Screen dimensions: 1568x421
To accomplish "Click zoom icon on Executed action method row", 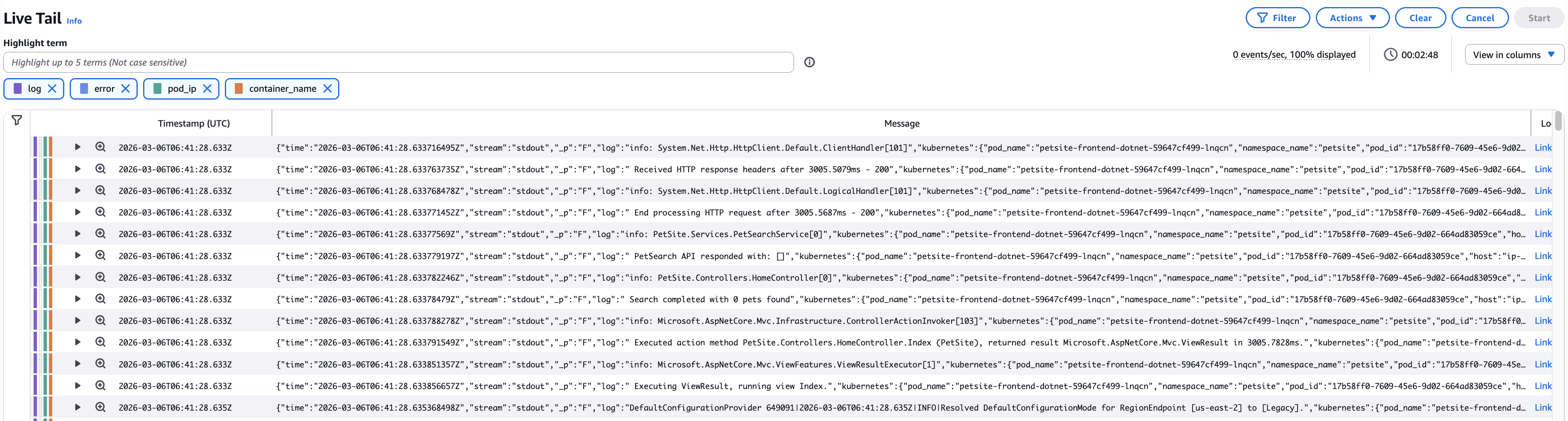I will coord(100,342).
